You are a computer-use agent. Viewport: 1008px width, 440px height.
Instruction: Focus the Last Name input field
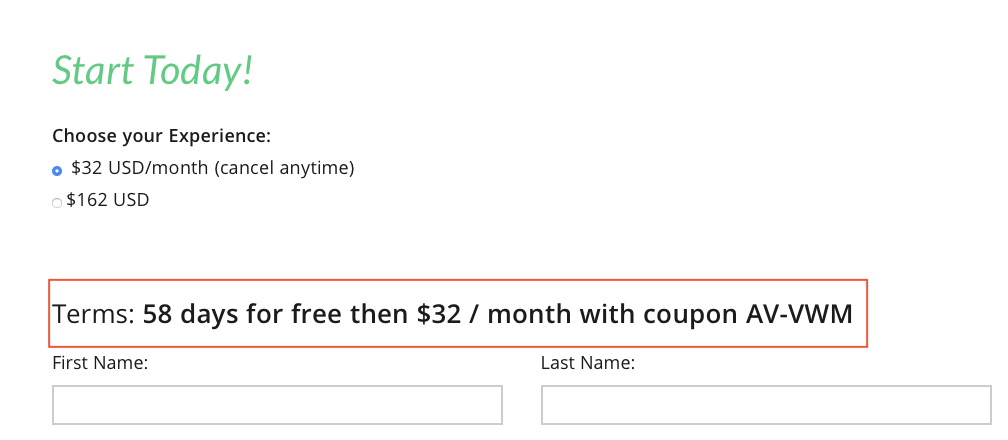point(766,405)
